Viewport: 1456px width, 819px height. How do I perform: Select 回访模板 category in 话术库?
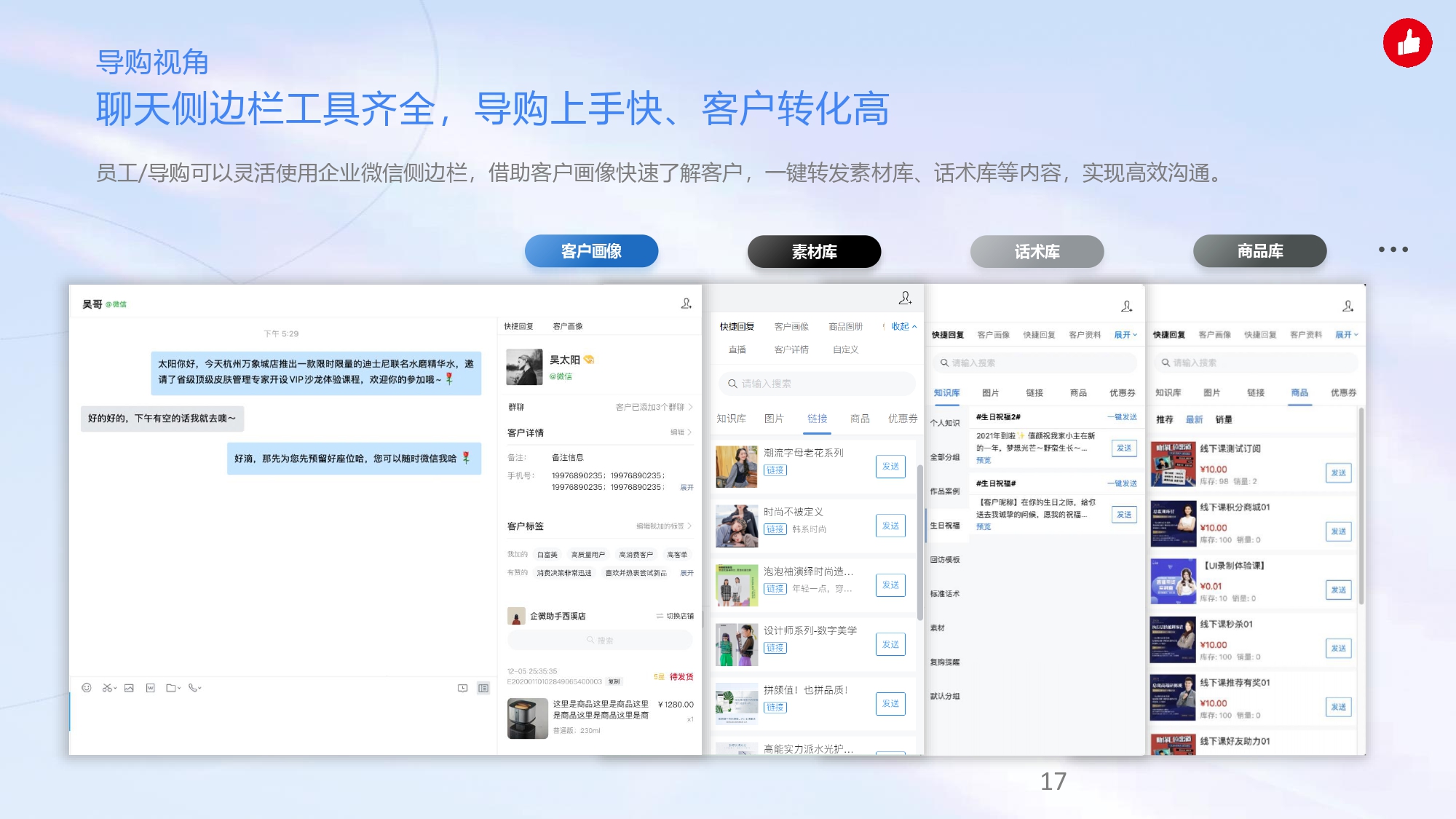click(945, 560)
